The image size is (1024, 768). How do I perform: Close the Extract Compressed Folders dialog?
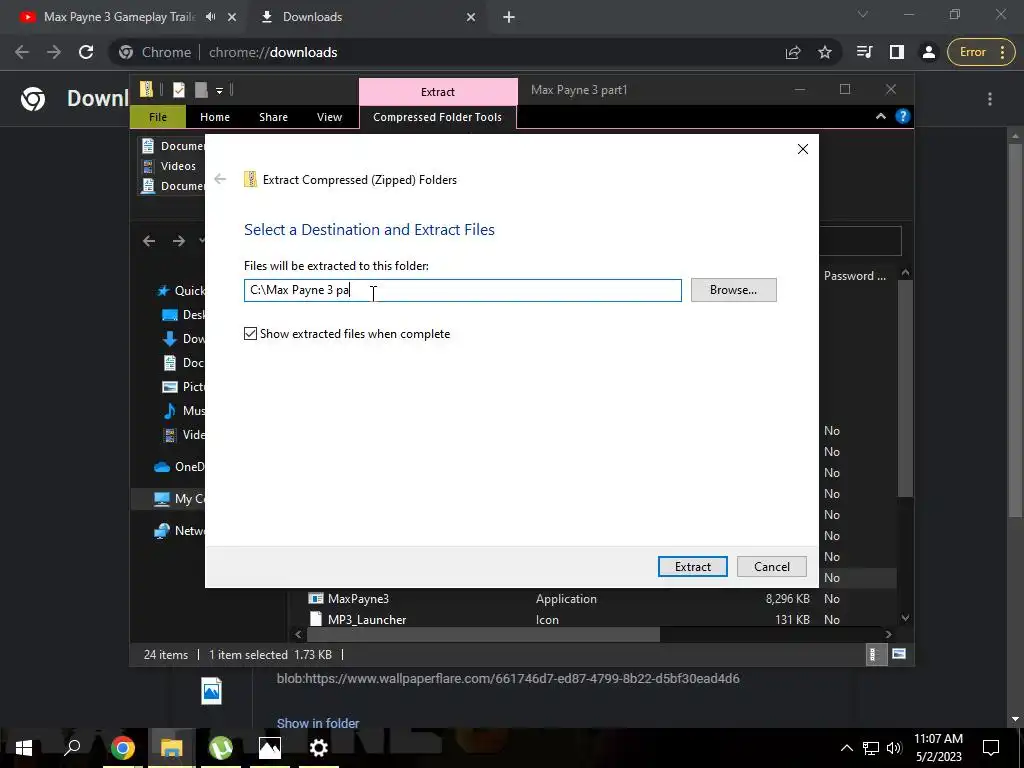[x=803, y=149]
